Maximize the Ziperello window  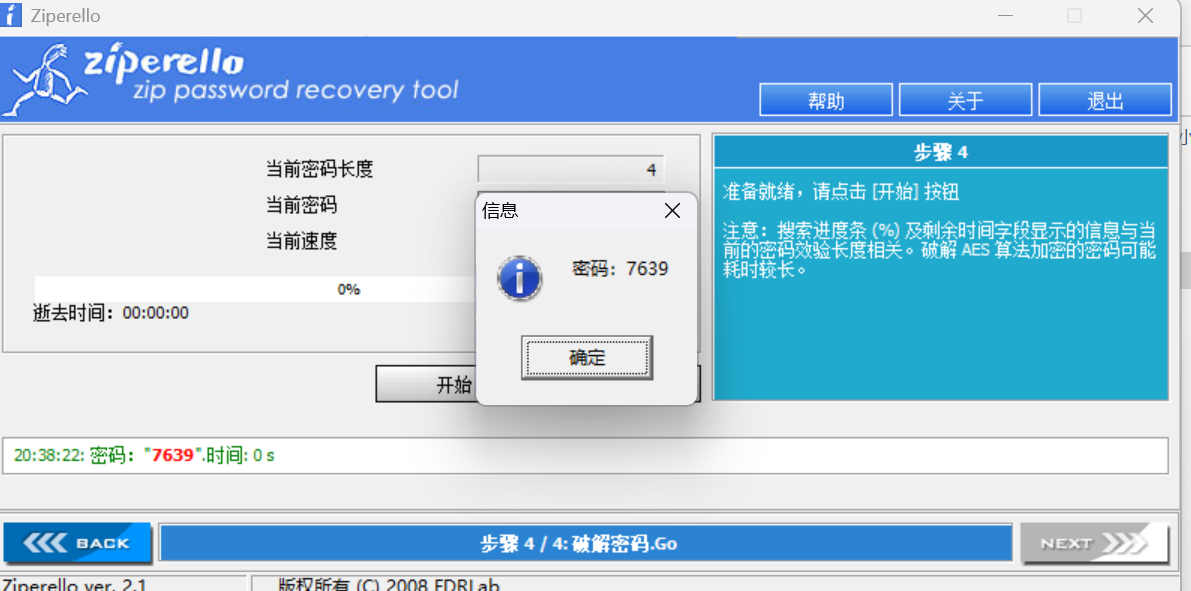click(x=1074, y=15)
